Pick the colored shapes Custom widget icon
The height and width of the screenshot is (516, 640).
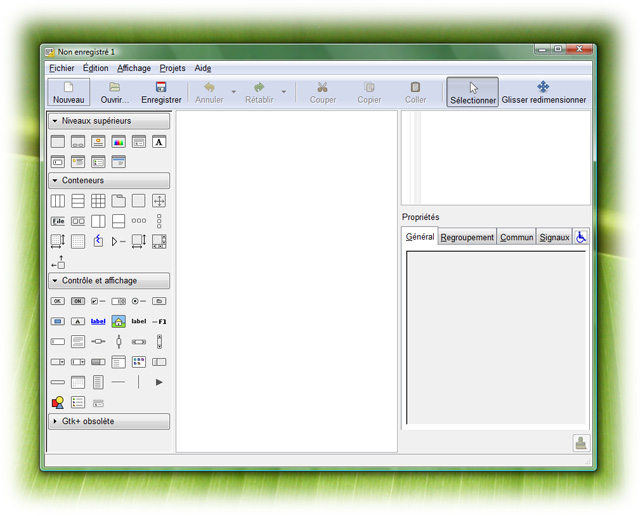58,403
